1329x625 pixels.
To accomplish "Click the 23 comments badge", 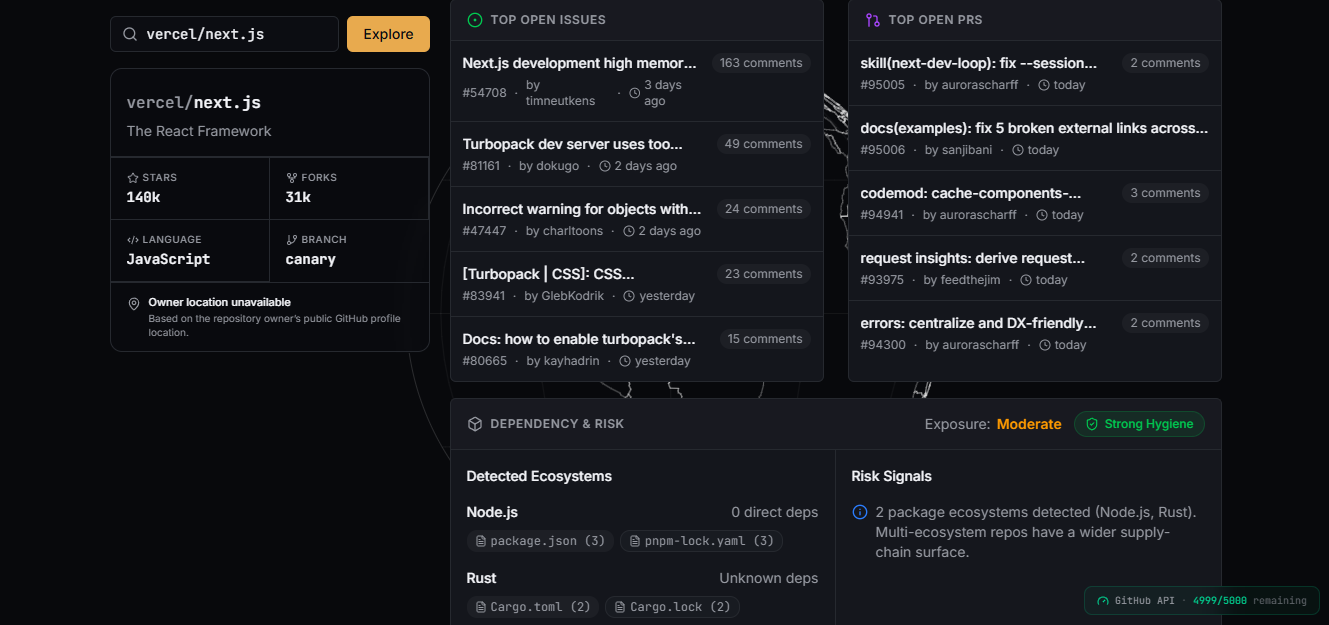I will coord(764,274).
